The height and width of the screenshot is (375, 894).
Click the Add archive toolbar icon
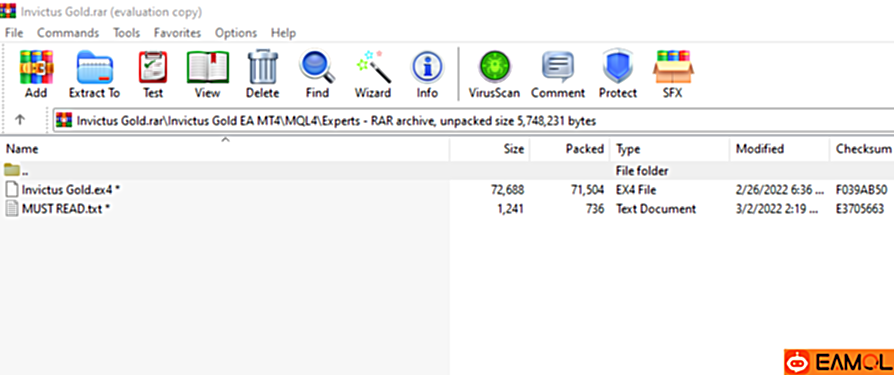coord(36,67)
